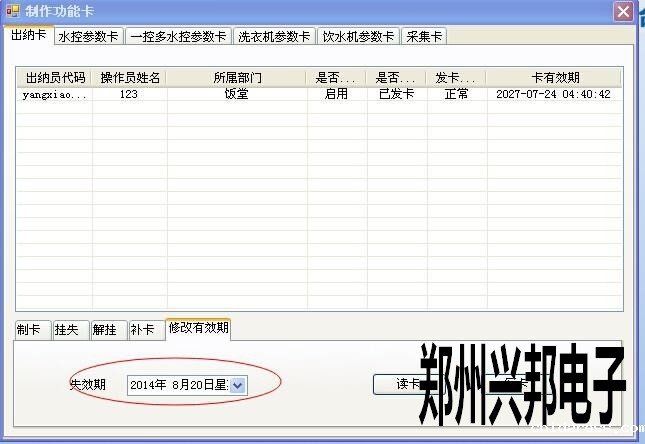Open the 水控参数卡 tab
645x444 pixels.
pos(88,37)
